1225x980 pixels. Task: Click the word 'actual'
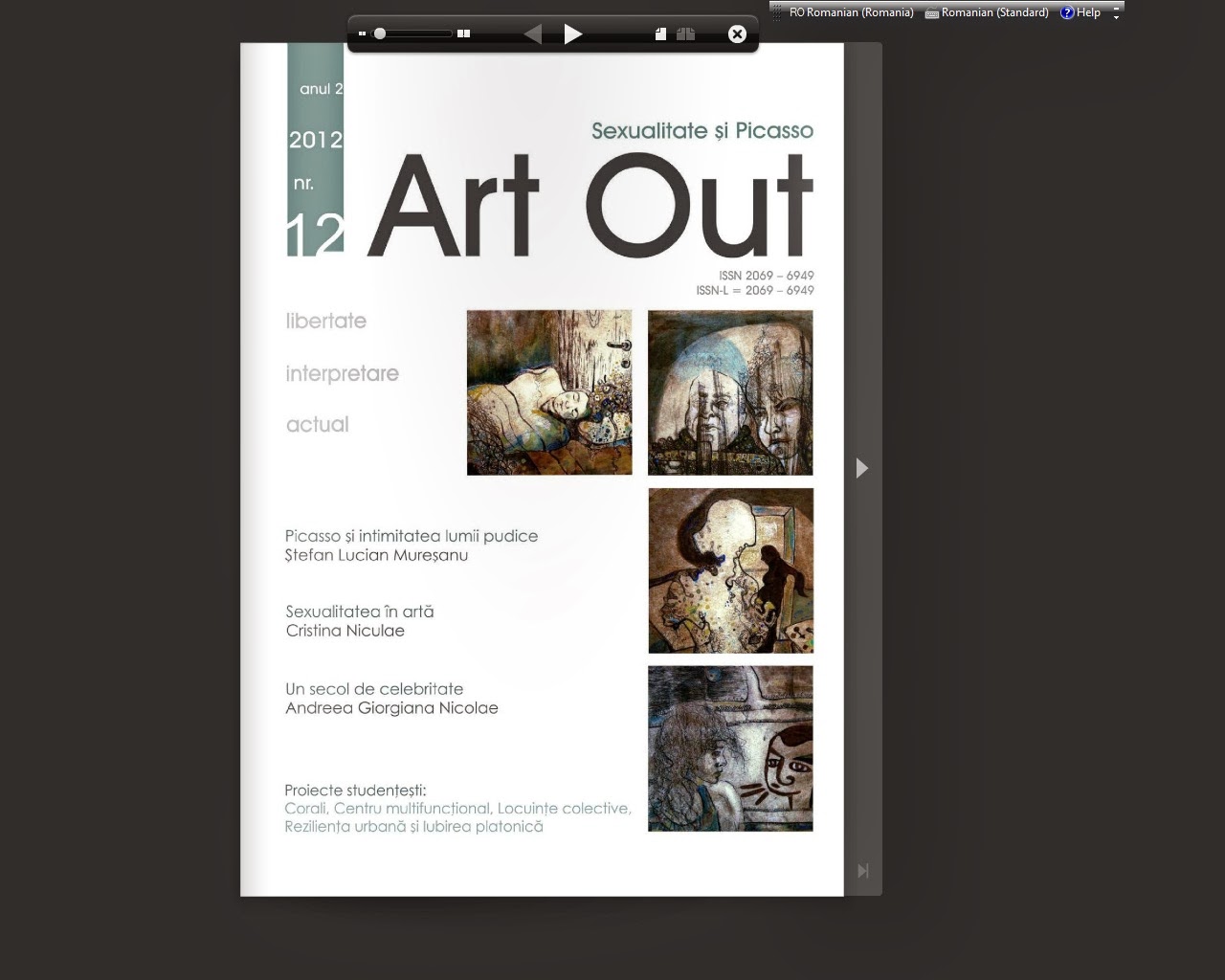(x=318, y=425)
